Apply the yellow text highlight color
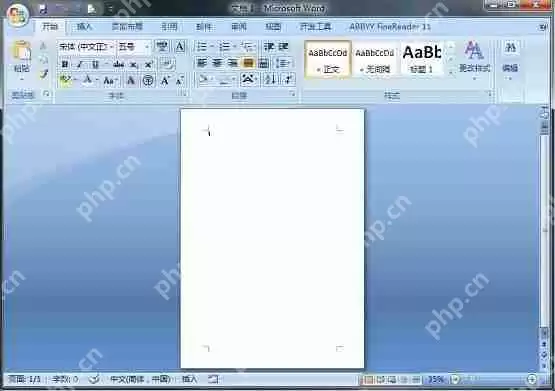555x391 pixels. pyautogui.click(x=65, y=81)
